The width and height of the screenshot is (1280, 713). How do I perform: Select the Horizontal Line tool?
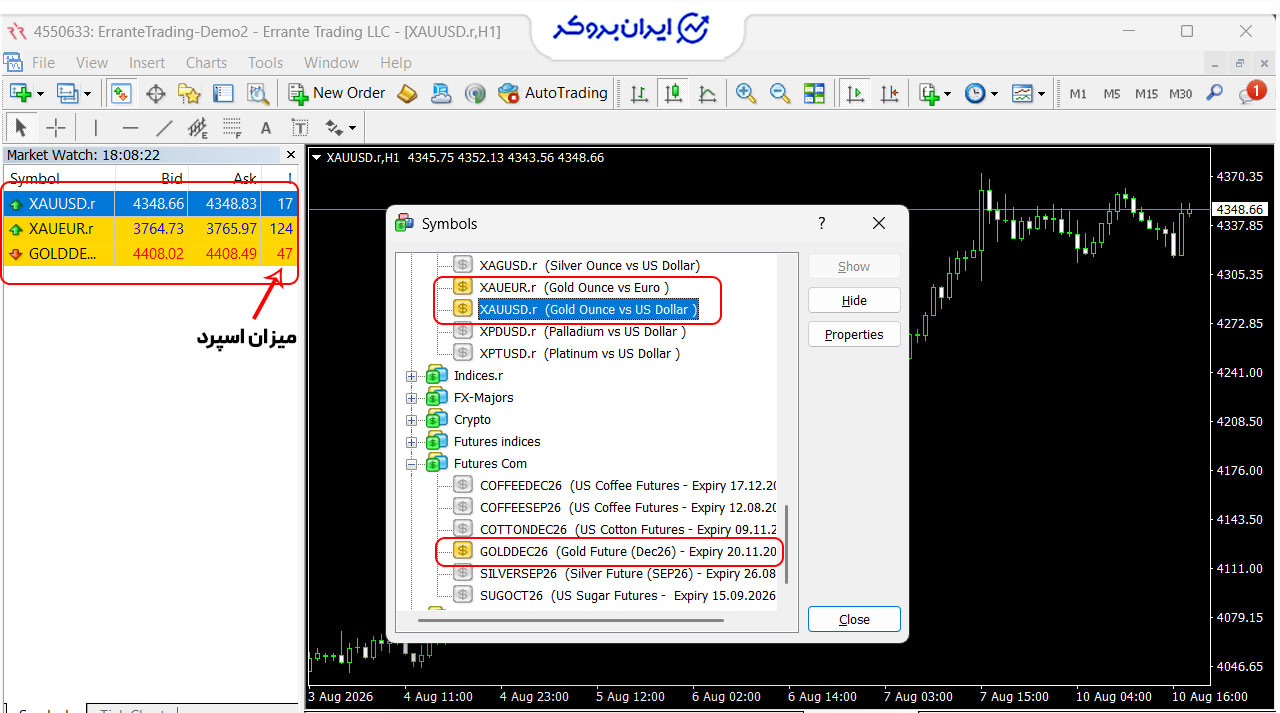point(130,127)
